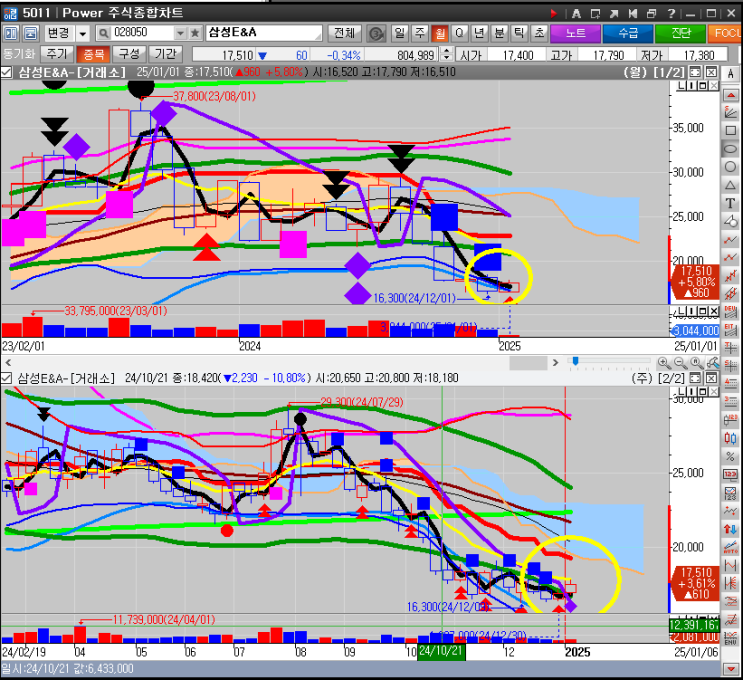Click the second layout icon at top left
Image resolution: width=743 pixels, height=680 pixels.
31,33
